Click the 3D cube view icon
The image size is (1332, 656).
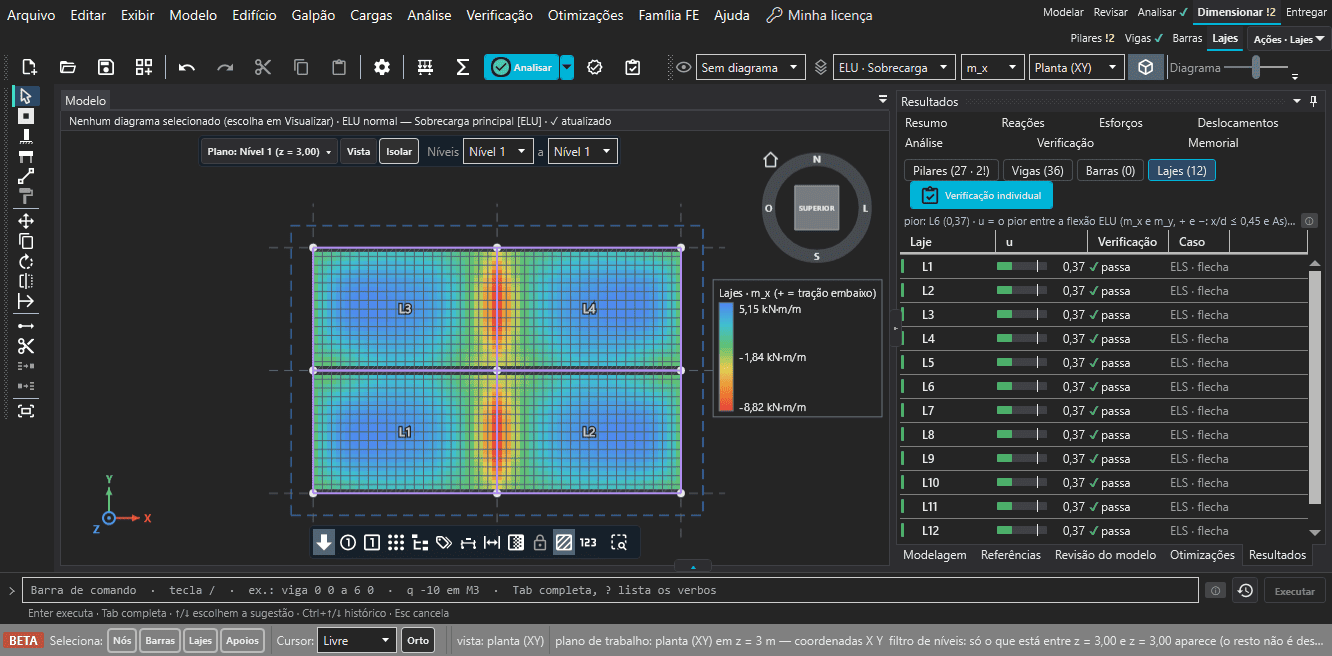pyautogui.click(x=1146, y=67)
